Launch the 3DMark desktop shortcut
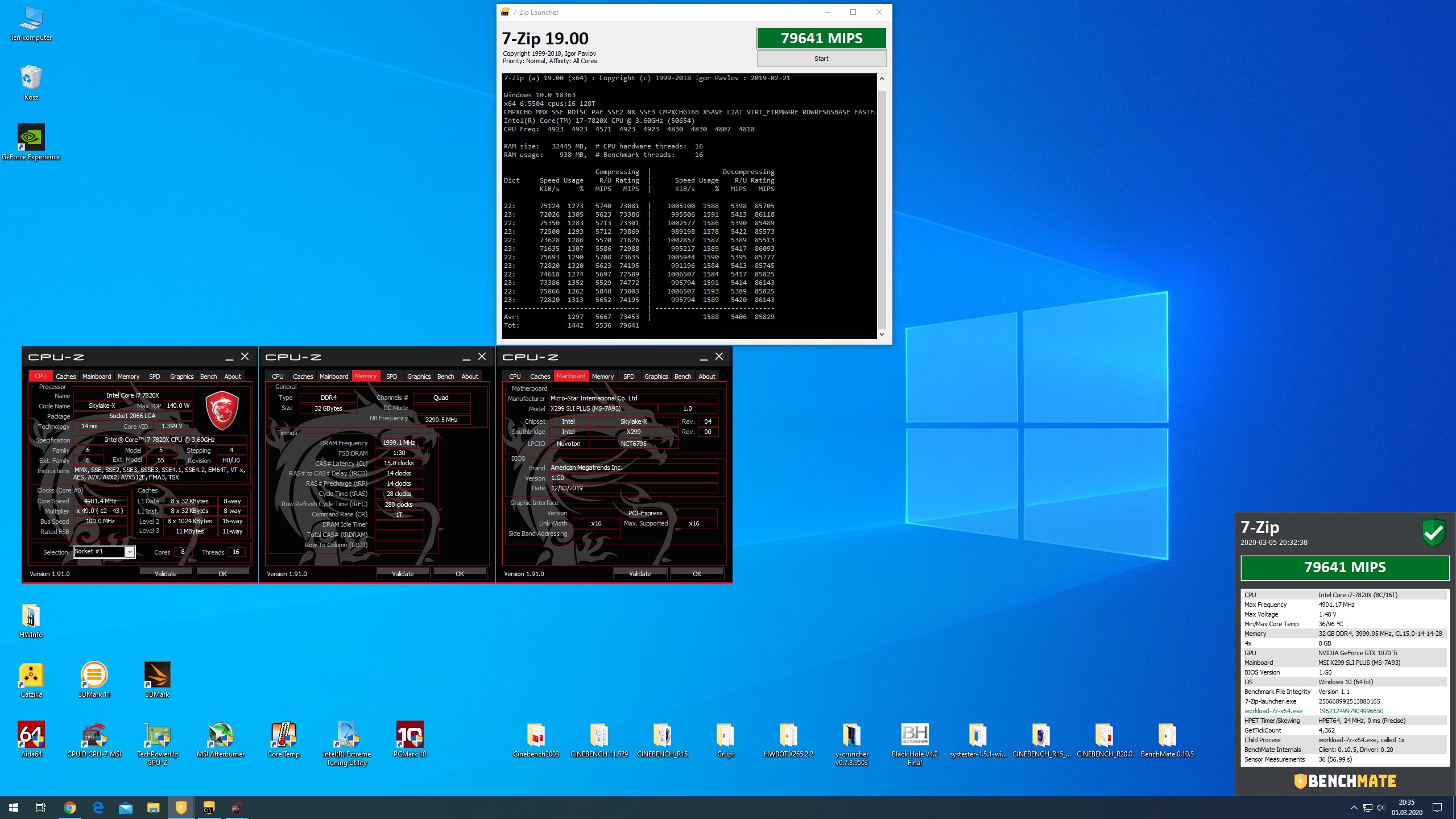1456x819 pixels. [x=157, y=680]
